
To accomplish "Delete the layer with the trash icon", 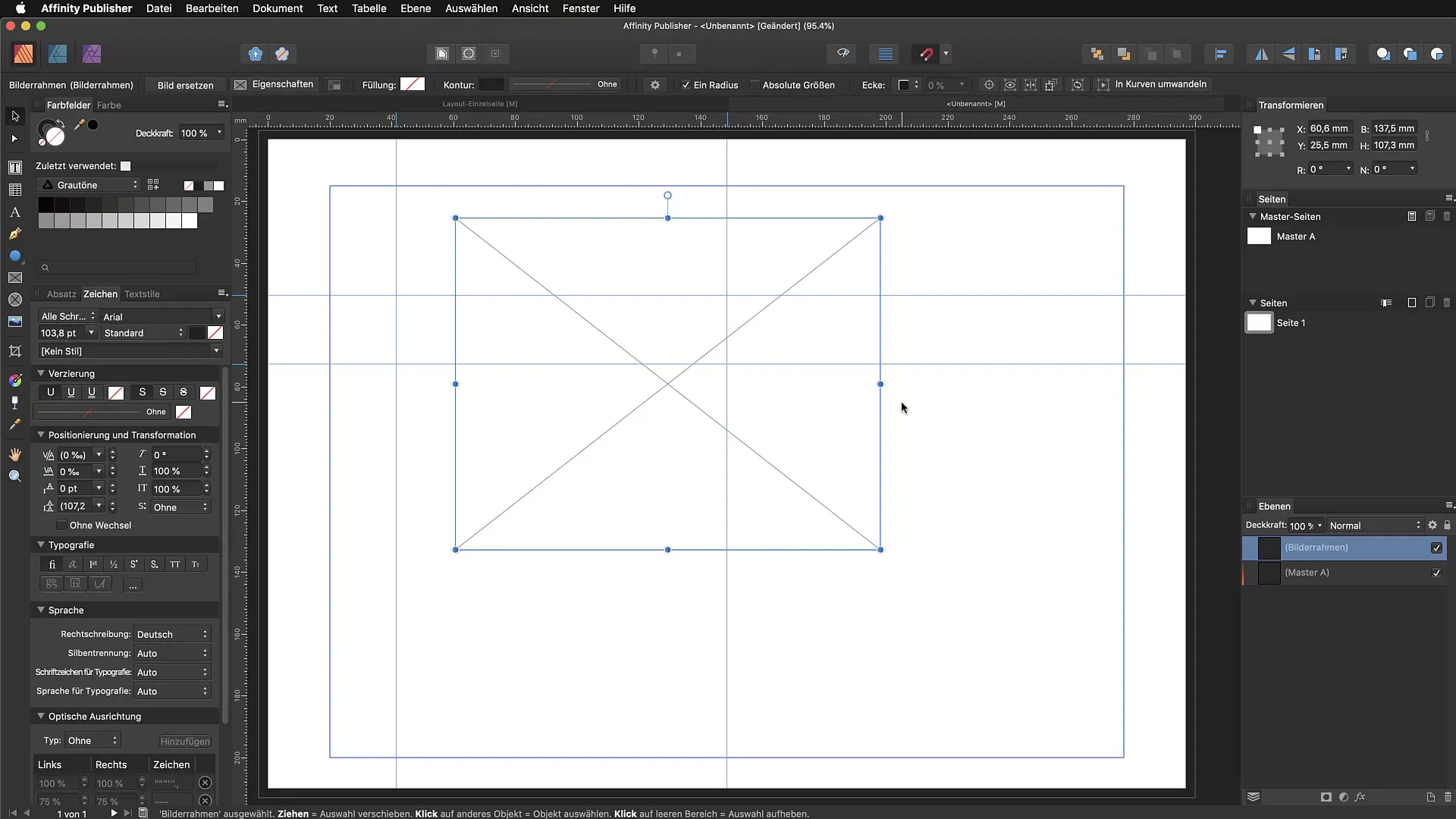I will (1448, 797).
